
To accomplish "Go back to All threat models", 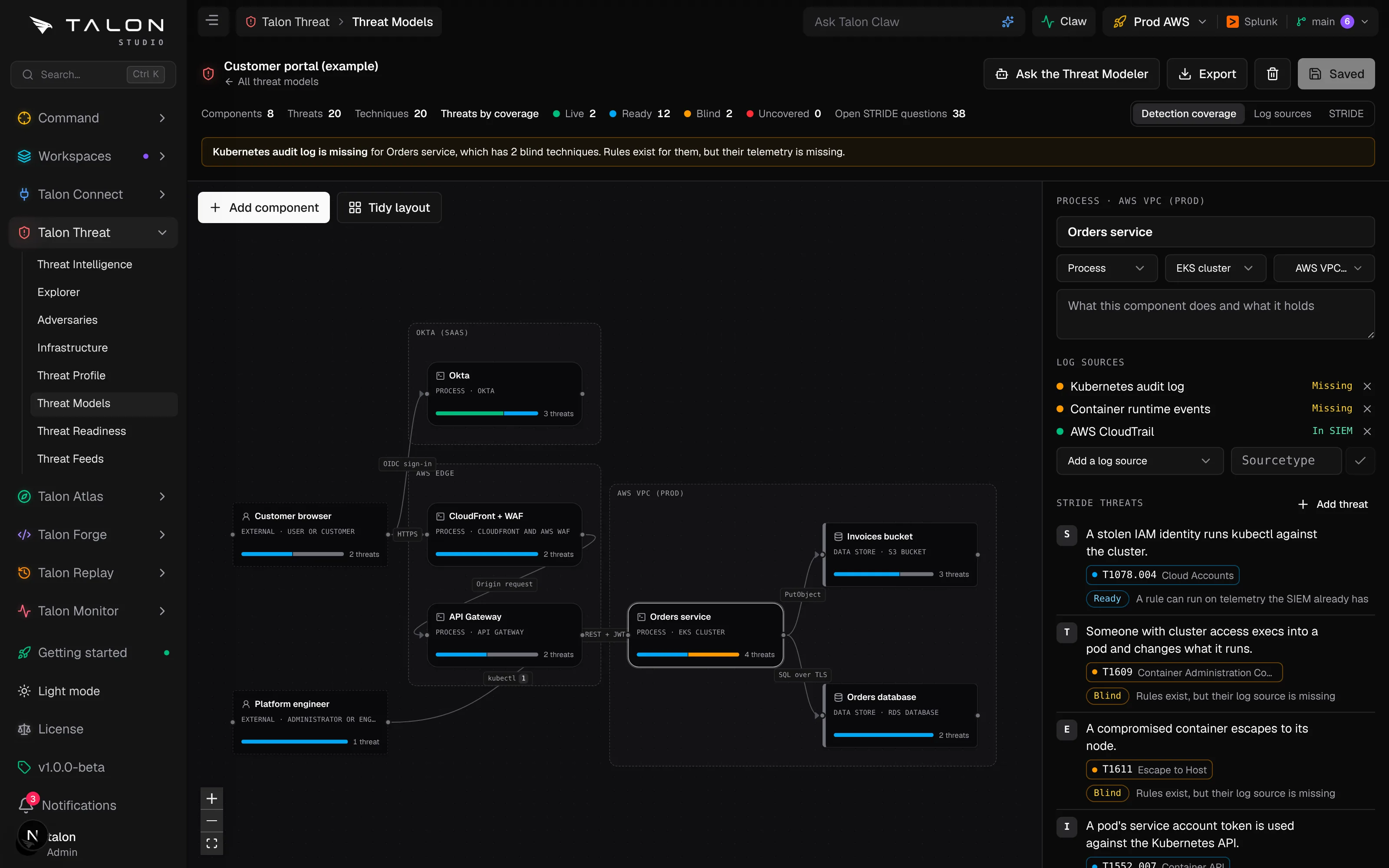I will point(271,82).
